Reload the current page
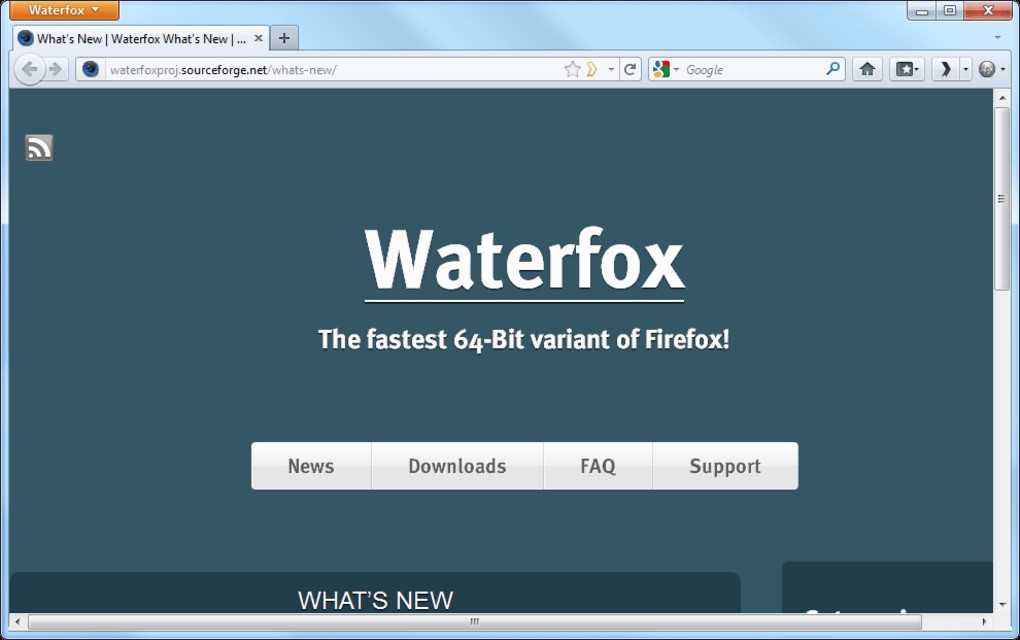 pos(630,69)
